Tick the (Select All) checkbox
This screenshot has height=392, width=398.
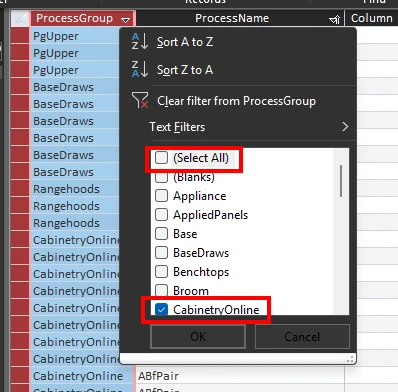[161, 157]
